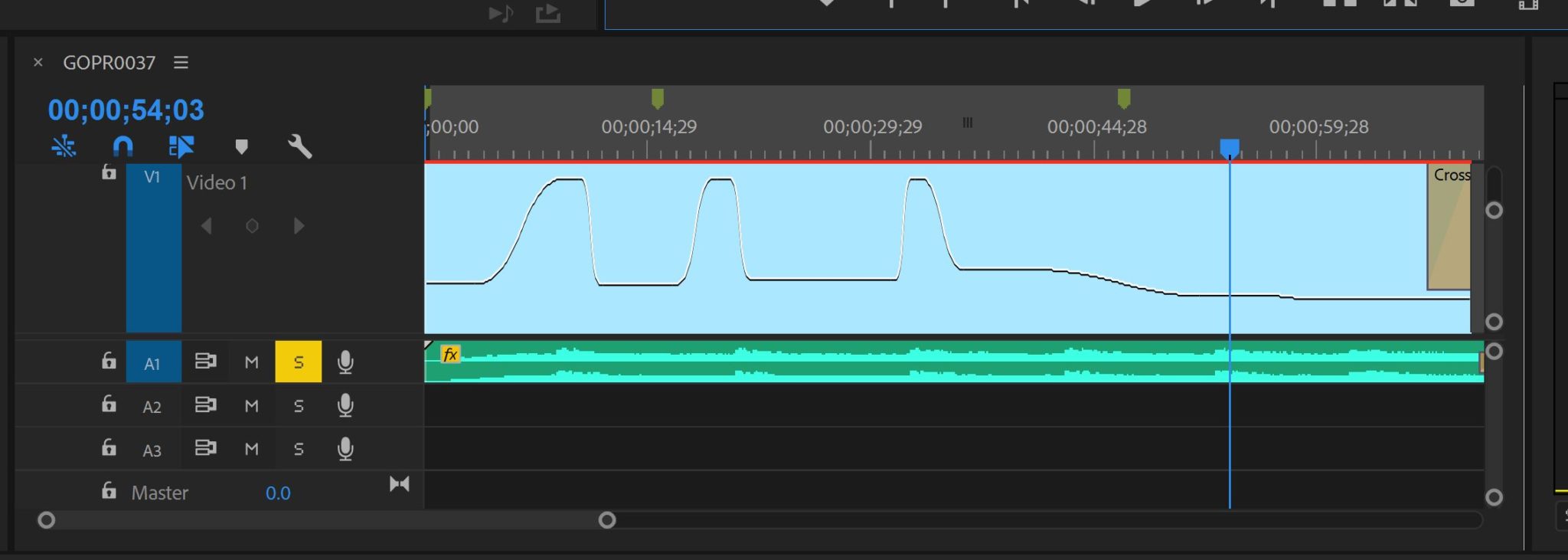Select the GOPR0037 sequence tab
The width and height of the screenshot is (1568, 560).
109,63
